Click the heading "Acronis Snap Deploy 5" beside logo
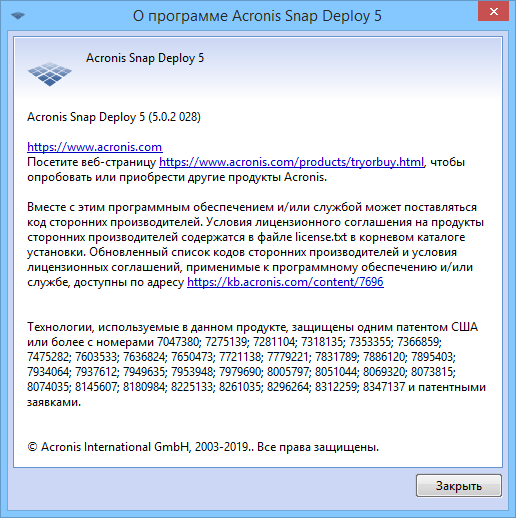Viewport: 516px width, 518px height. (x=145, y=58)
